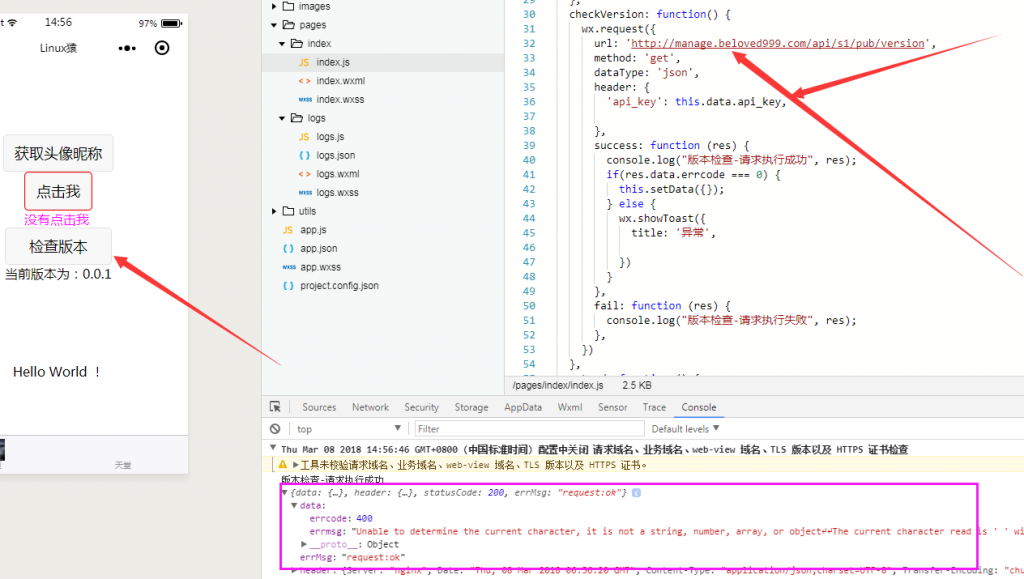1024x579 pixels.
Task: Click the Hello World text in simulator
Action: [57, 372]
